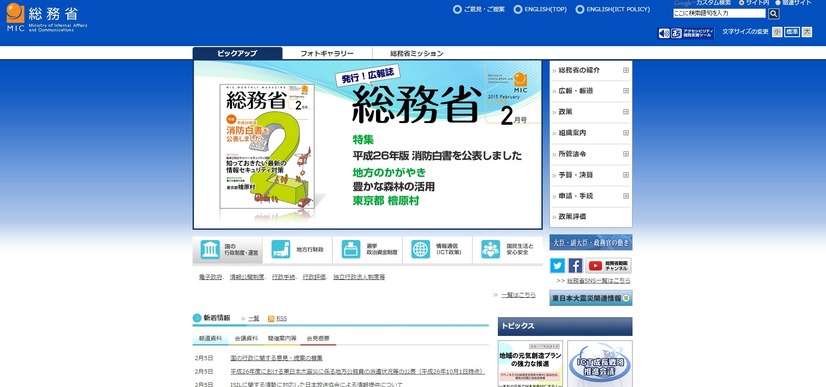Screen dimensions: 826x387
Task: Open the 国の行政に関する意見・提案の募集 news link
Action: tap(277, 358)
